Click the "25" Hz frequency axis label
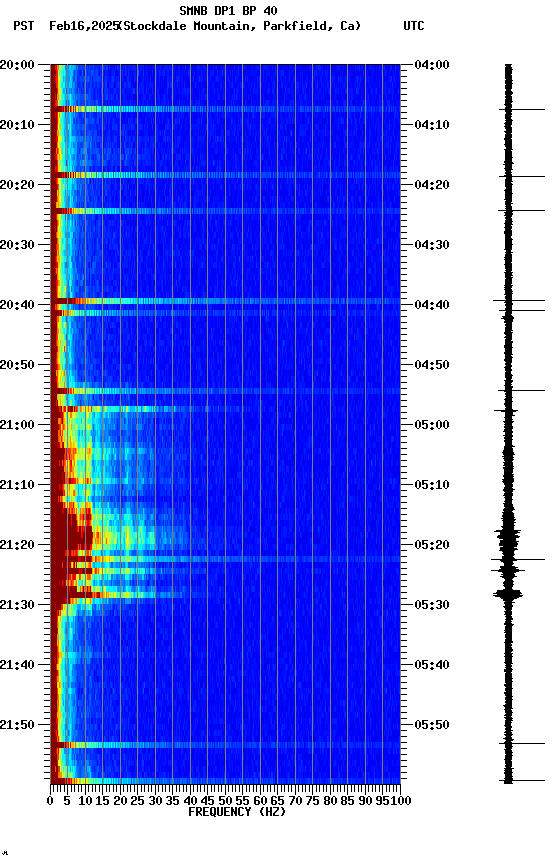Screen dimensions: 552x864 pos(138,801)
